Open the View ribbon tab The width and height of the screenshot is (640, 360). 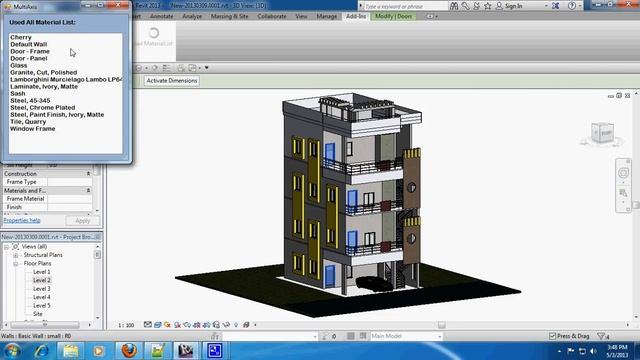click(301, 16)
